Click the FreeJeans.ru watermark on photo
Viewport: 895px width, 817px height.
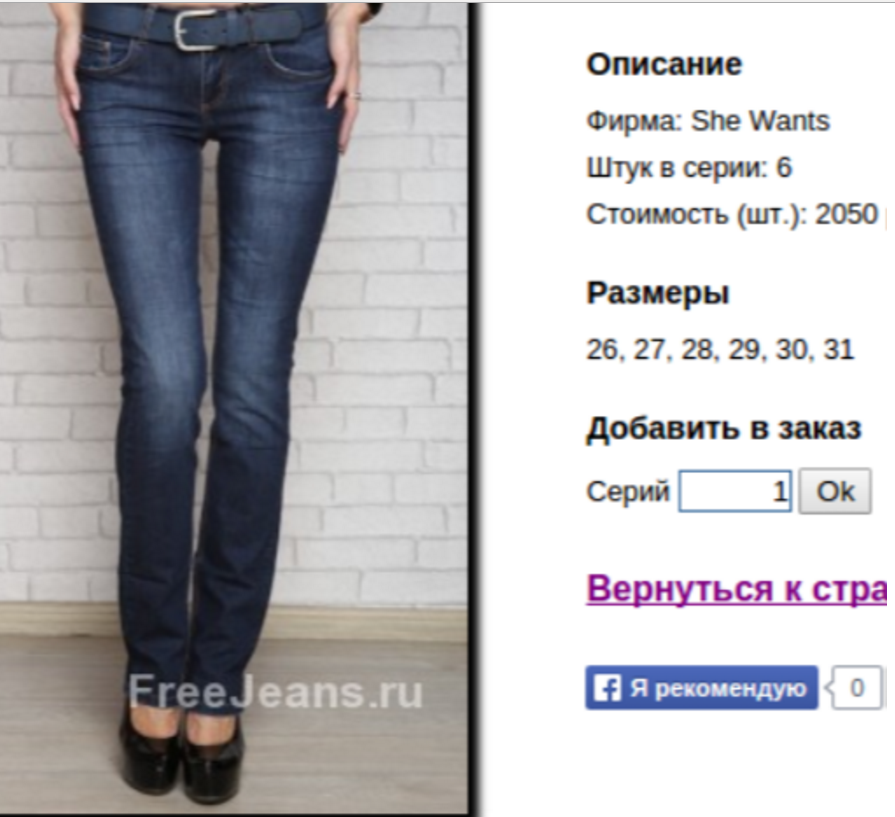pos(276,692)
